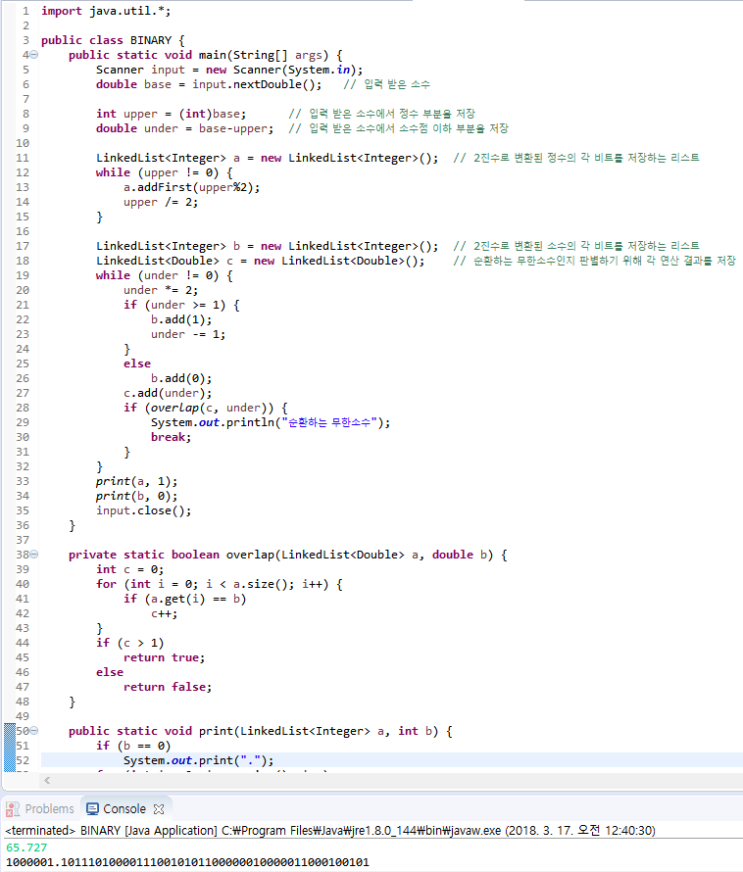Click the Problems tab icon
Viewport: 743px width, 872px height.
pyautogui.click(x=13, y=808)
